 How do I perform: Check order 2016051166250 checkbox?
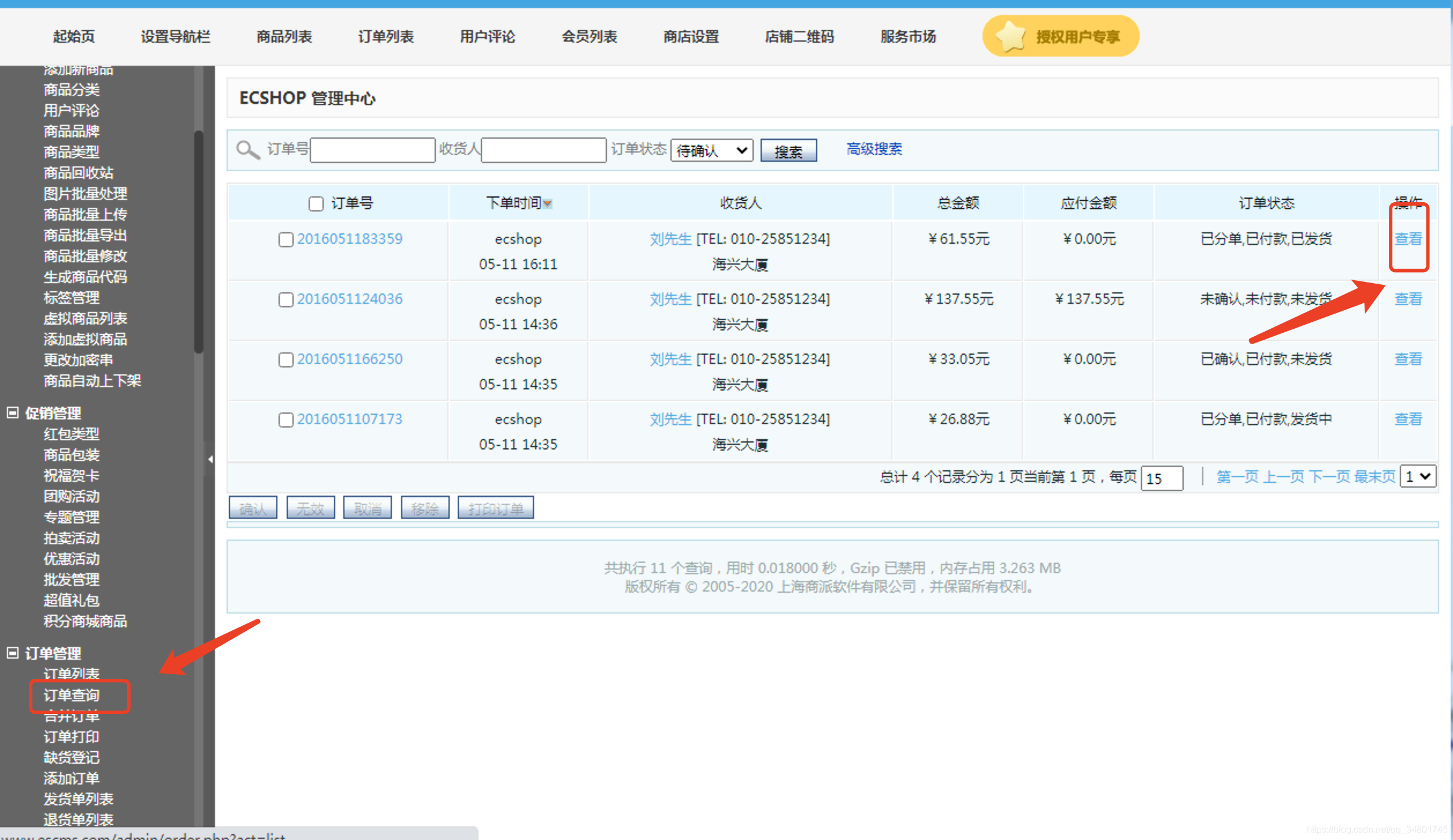(x=286, y=360)
